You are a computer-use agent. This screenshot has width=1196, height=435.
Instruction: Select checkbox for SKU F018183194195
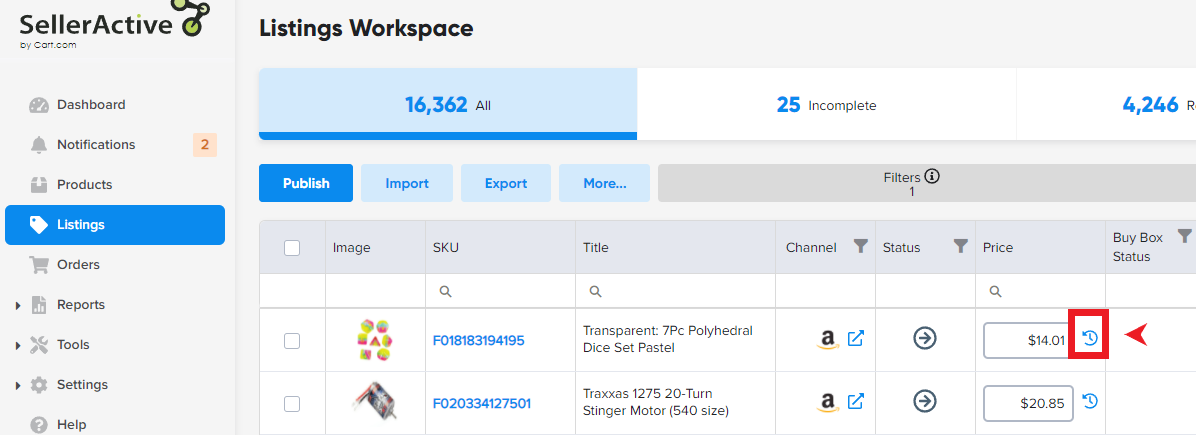[x=292, y=341]
